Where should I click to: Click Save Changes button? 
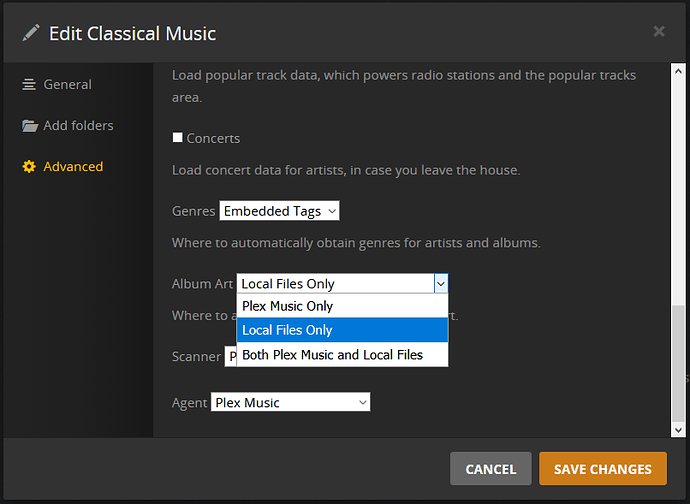click(602, 468)
